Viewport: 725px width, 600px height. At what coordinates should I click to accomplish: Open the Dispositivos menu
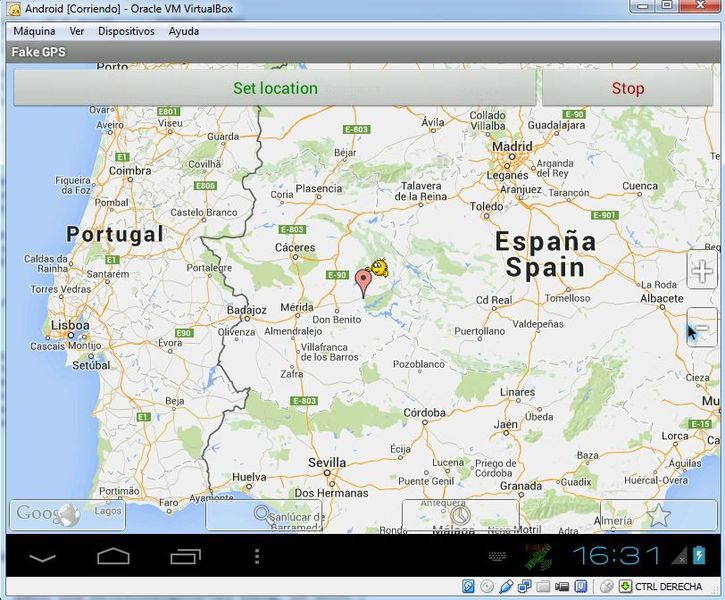coord(126,31)
